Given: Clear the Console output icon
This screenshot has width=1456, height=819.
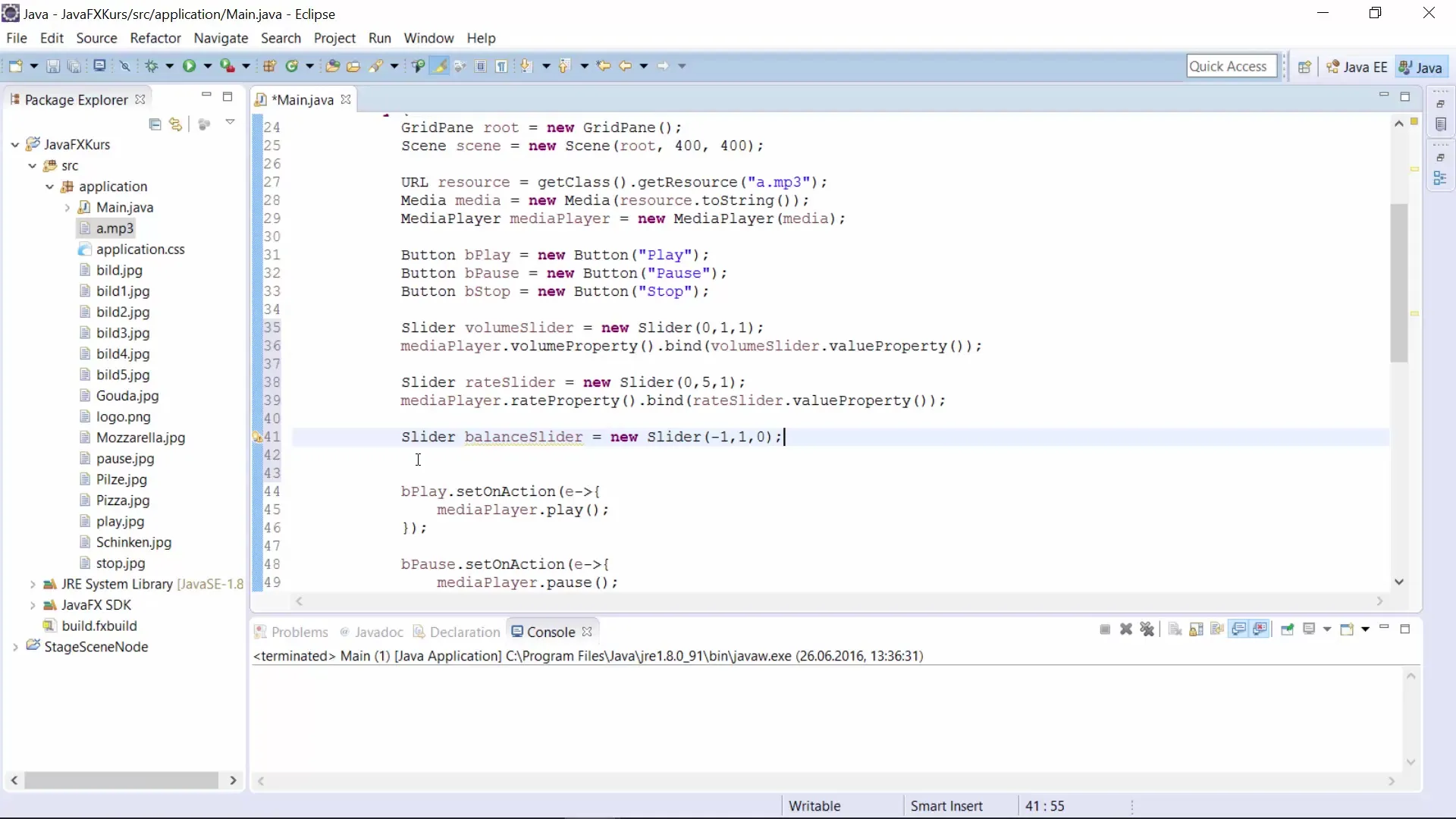Looking at the screenshot, I should pyautogui.click(x=1175, y=629).
